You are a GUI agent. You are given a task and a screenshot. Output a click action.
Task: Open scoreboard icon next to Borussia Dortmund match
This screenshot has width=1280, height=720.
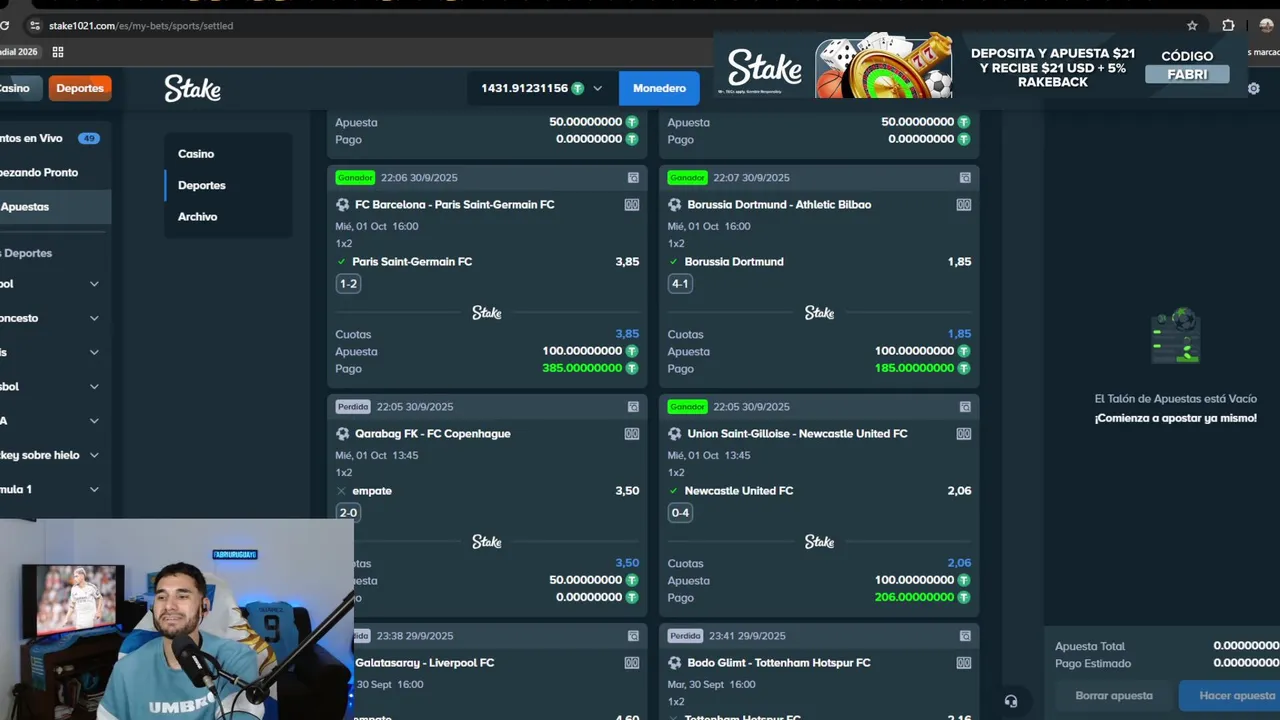click(x=964, y=204)
